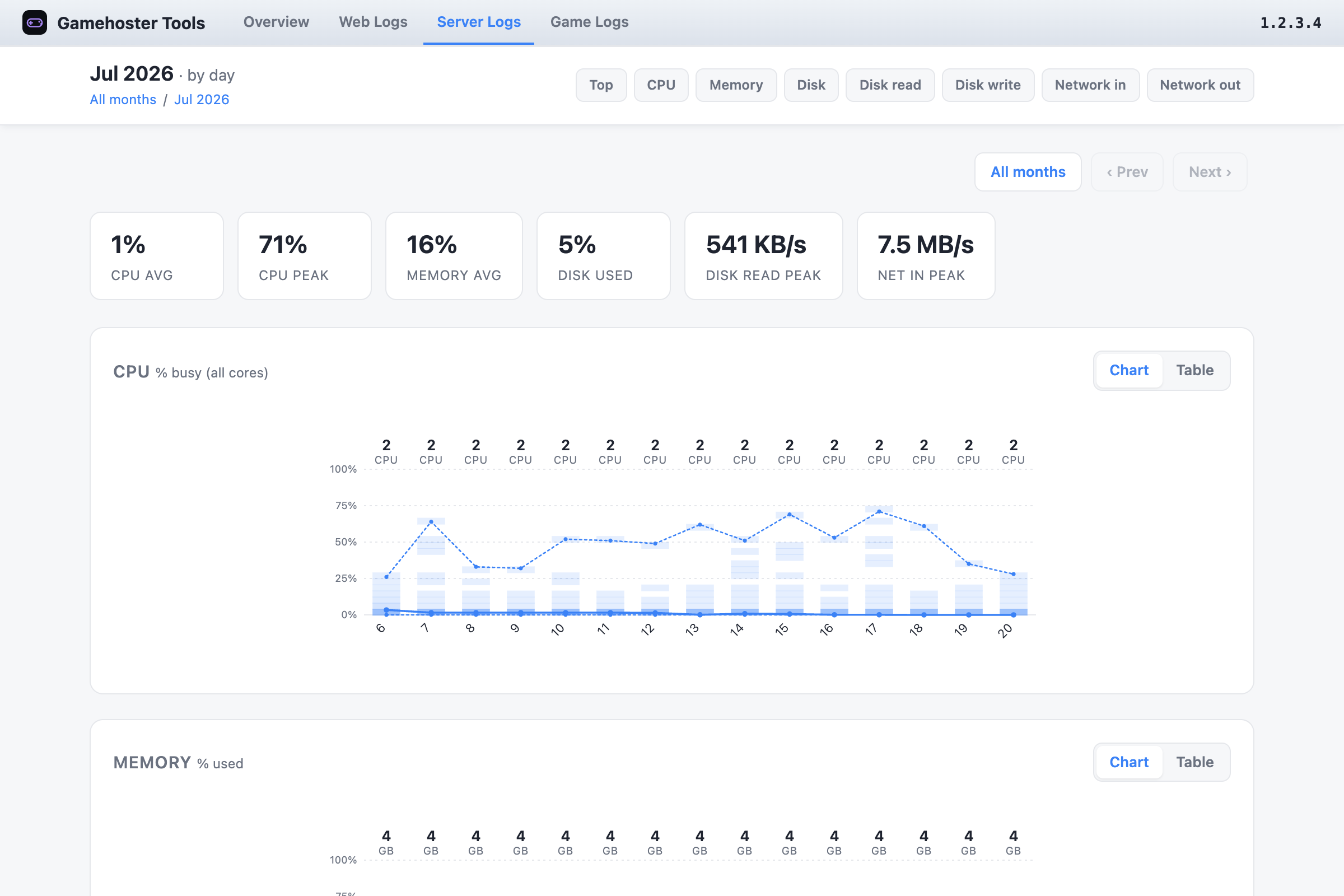Click the CPU peak point for day 15
This screenshot has width=1344, height=896.
pyautogui.click(x=789, y=514)
